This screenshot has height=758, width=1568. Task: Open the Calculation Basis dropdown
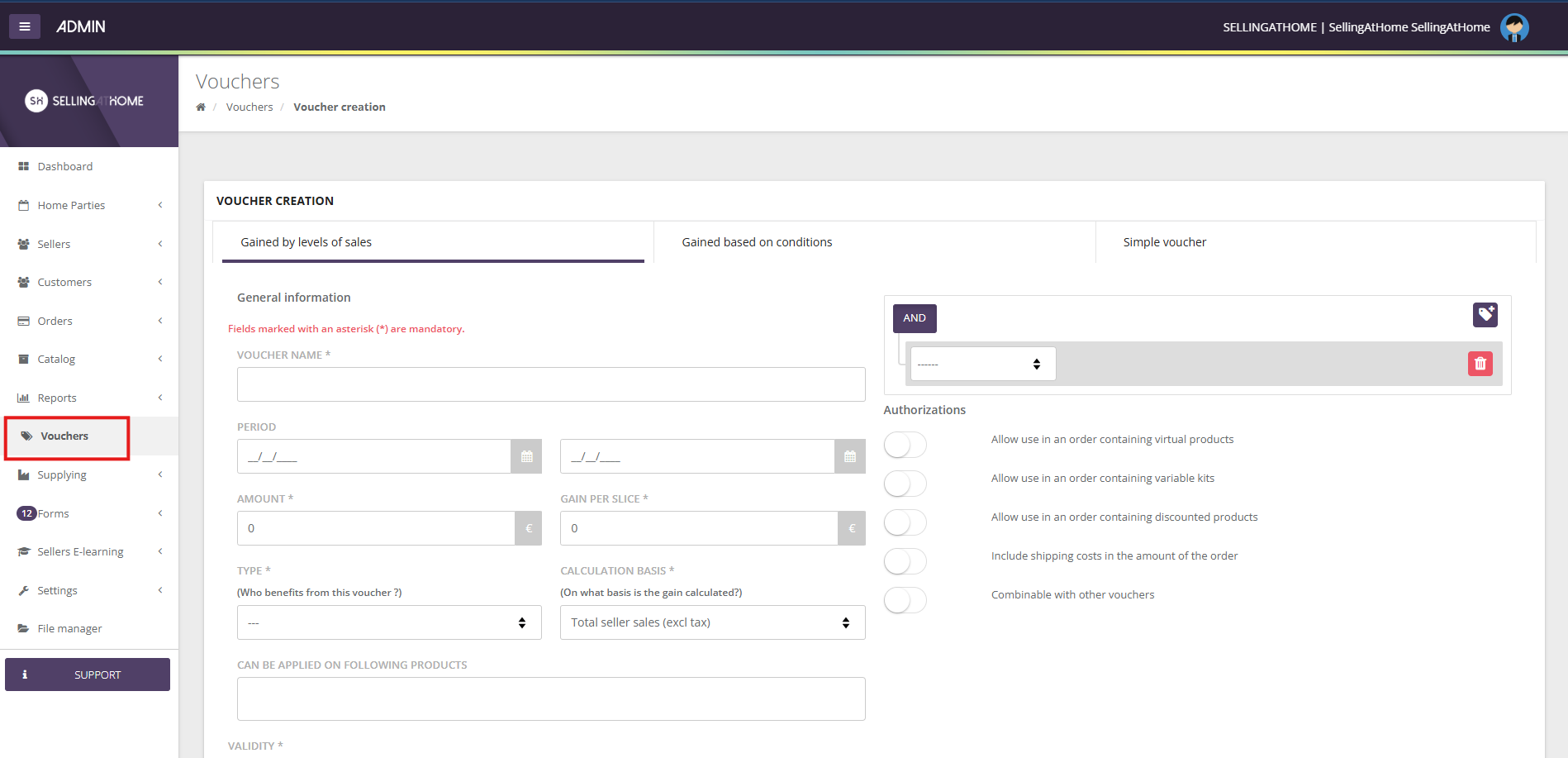click(712, 622)
